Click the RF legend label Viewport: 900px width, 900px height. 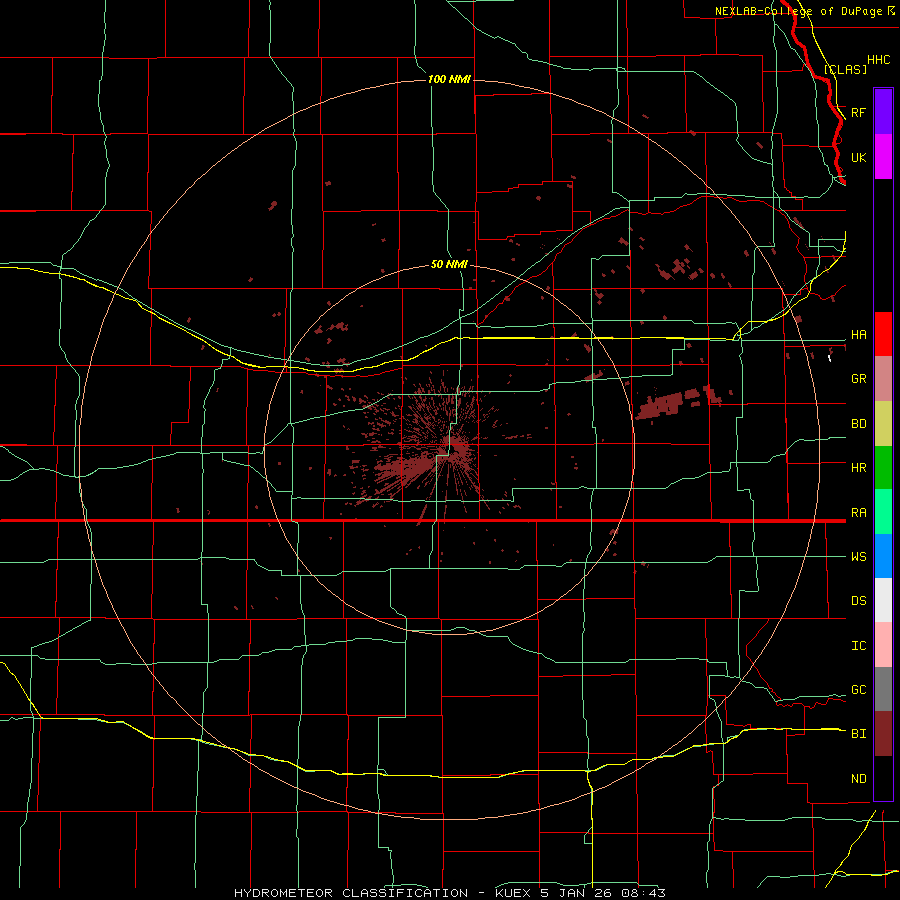[x=858, y=112]
